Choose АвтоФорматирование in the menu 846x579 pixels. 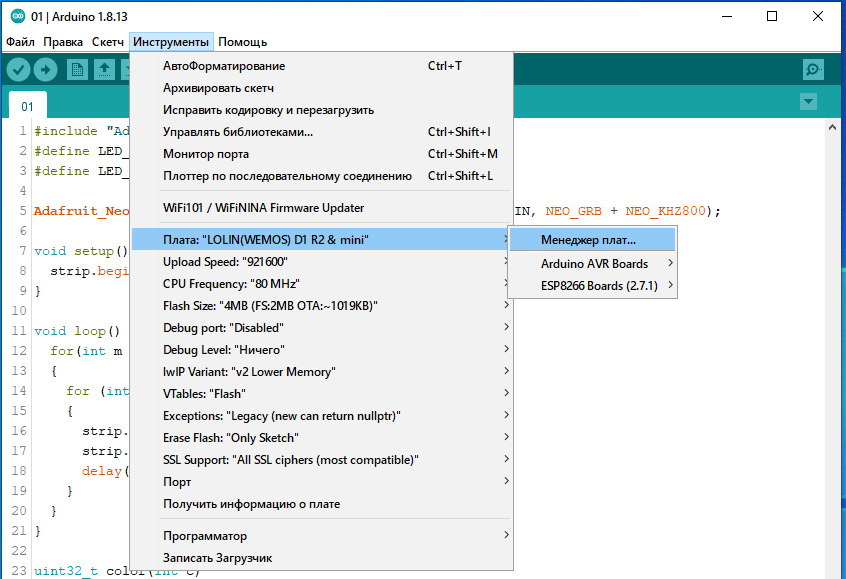point(224,66)
